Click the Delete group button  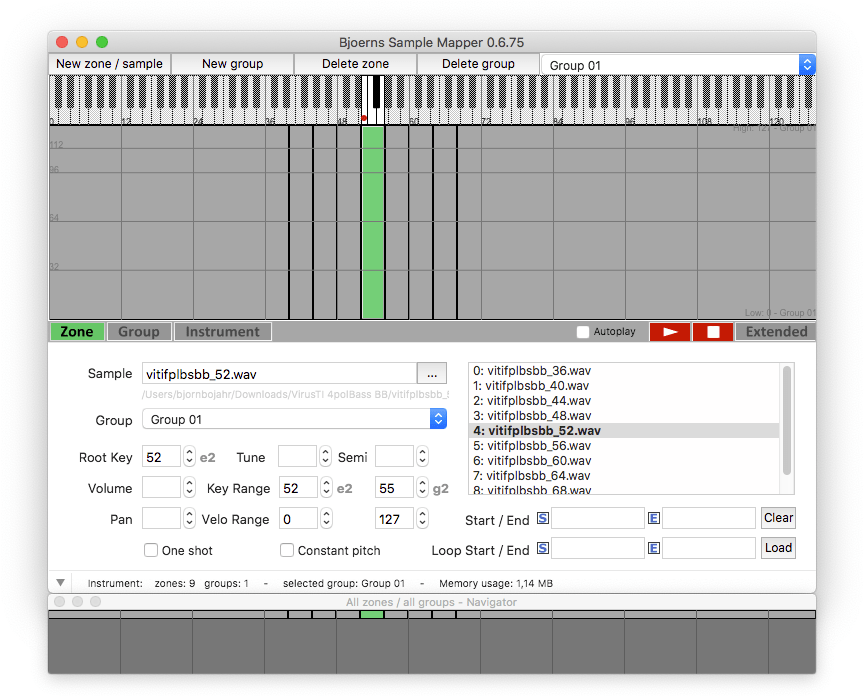[x=478, y=64]
